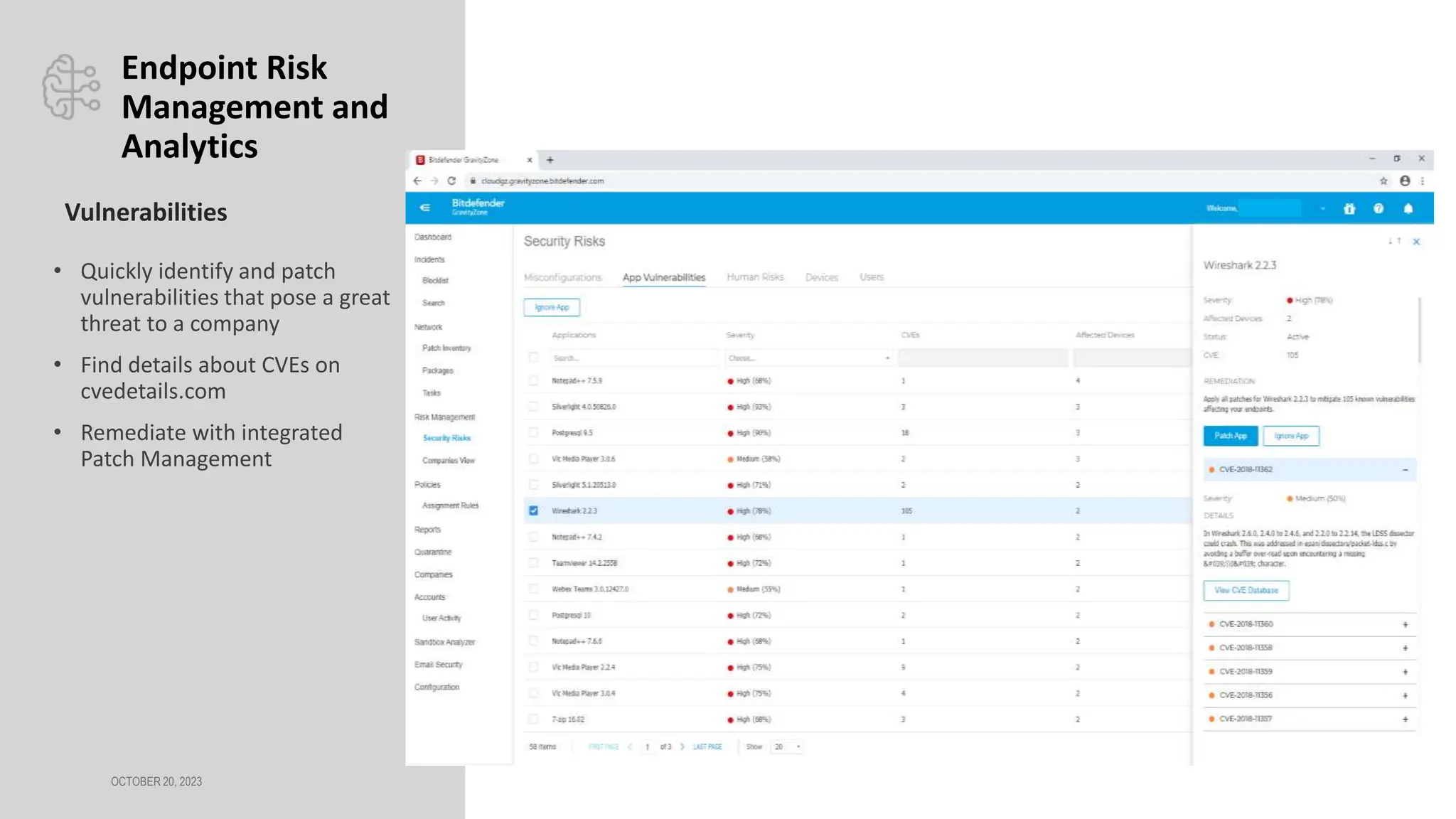Switch to the Human Risks tab
1456x819 pixels.
[755, 277]
